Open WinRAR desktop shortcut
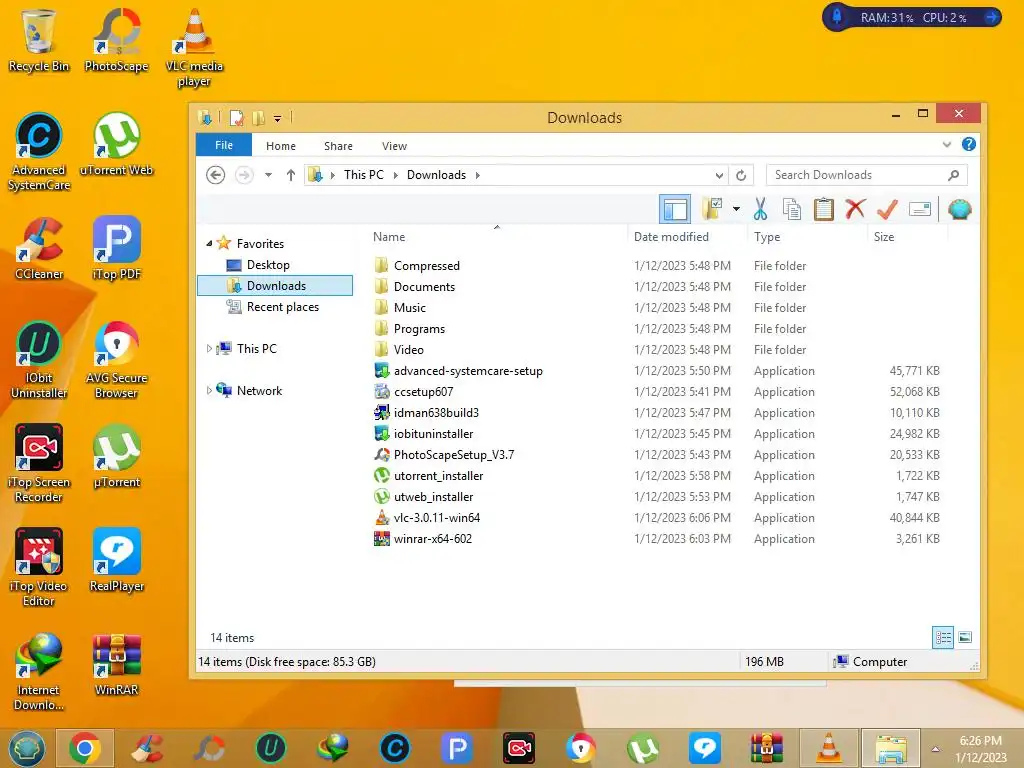This screenshot has width=1024, height=768. coord(116,664)
